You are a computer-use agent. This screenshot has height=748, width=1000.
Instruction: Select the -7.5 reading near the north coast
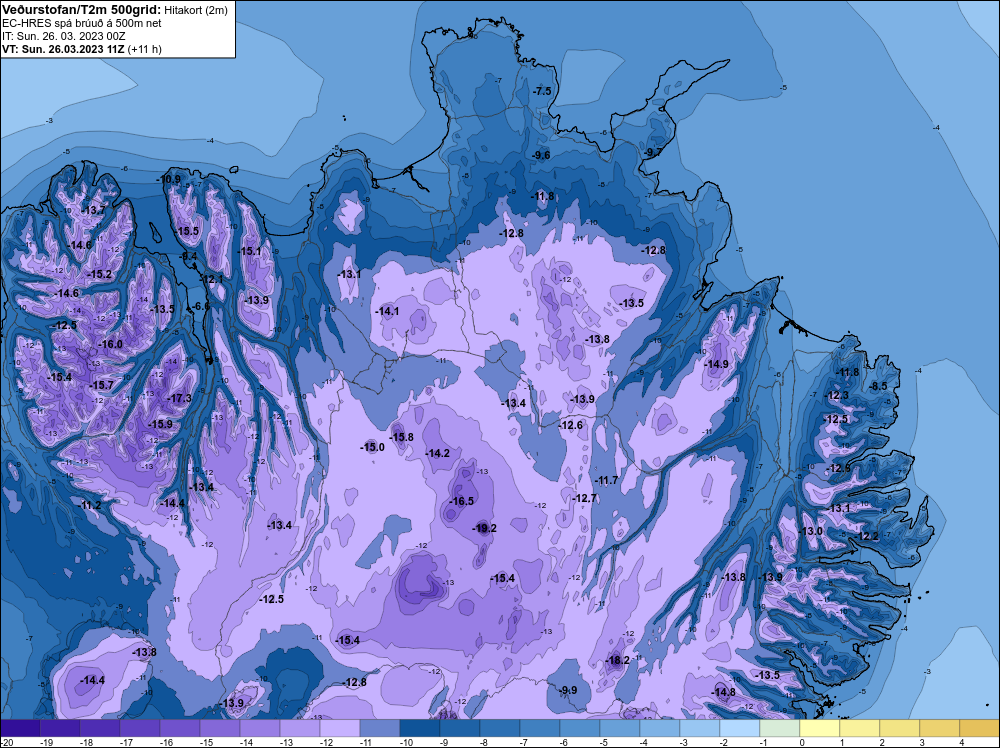click(x=541, y=91)
